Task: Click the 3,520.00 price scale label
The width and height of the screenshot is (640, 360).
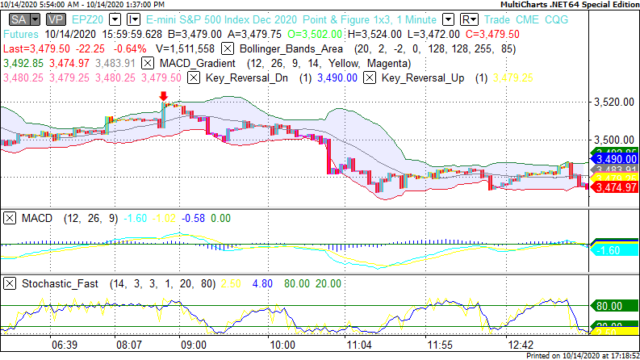Action: click(614, 102)
